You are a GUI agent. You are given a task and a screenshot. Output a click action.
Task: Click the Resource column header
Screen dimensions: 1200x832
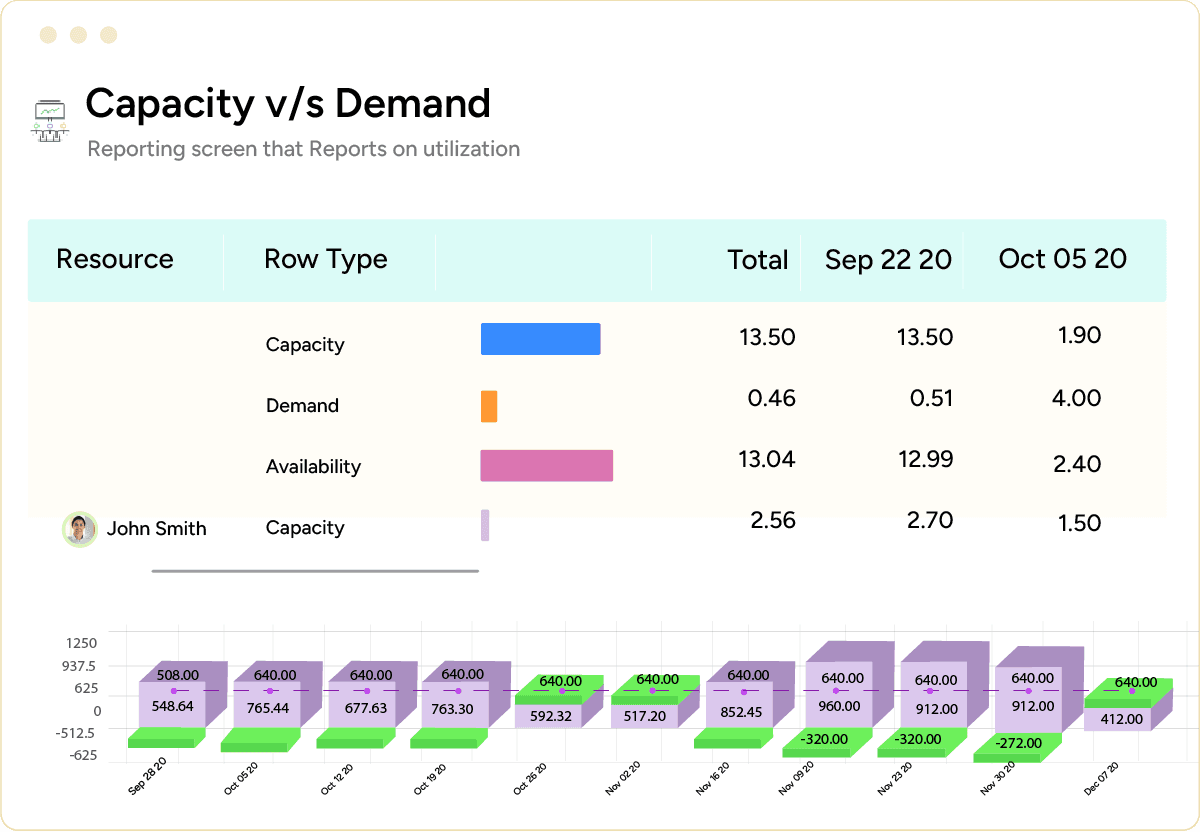point(114,259)
